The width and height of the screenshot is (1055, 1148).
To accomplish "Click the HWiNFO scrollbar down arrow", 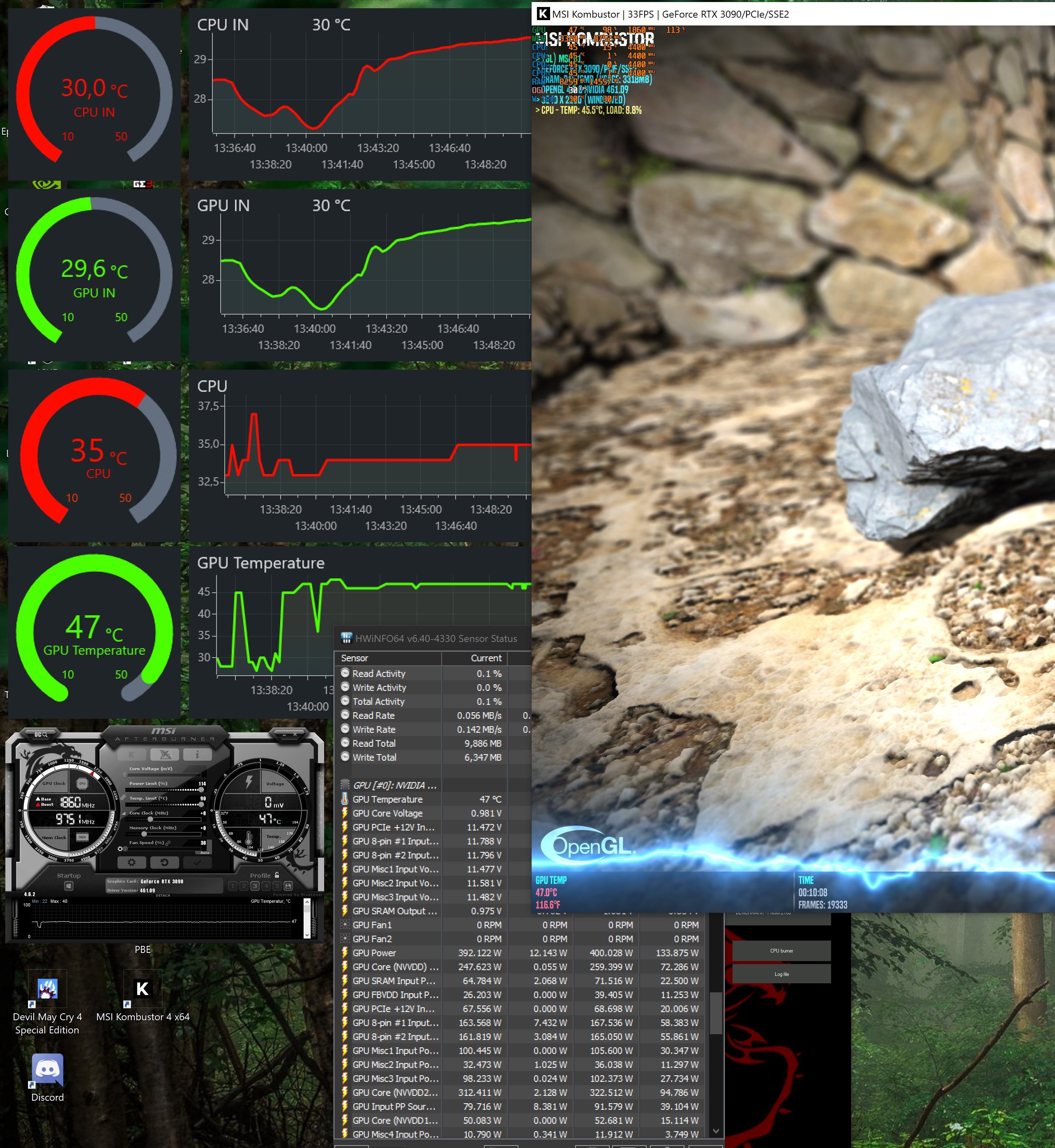I will pos(716,1131).
